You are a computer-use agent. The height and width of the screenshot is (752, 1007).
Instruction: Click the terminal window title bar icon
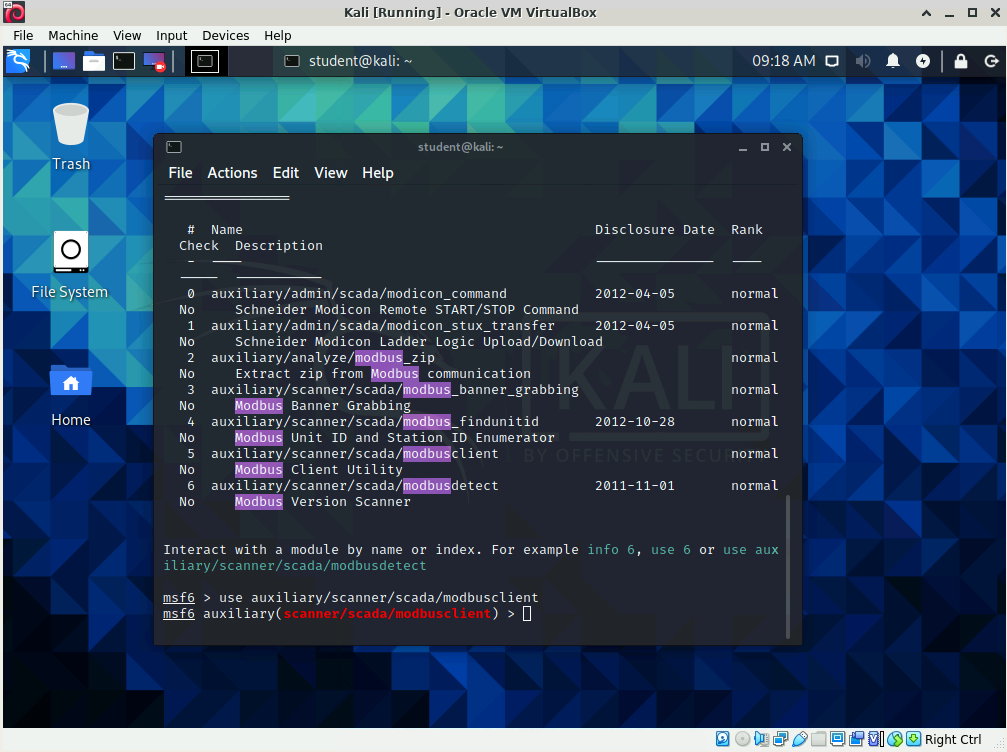[174, 147]
